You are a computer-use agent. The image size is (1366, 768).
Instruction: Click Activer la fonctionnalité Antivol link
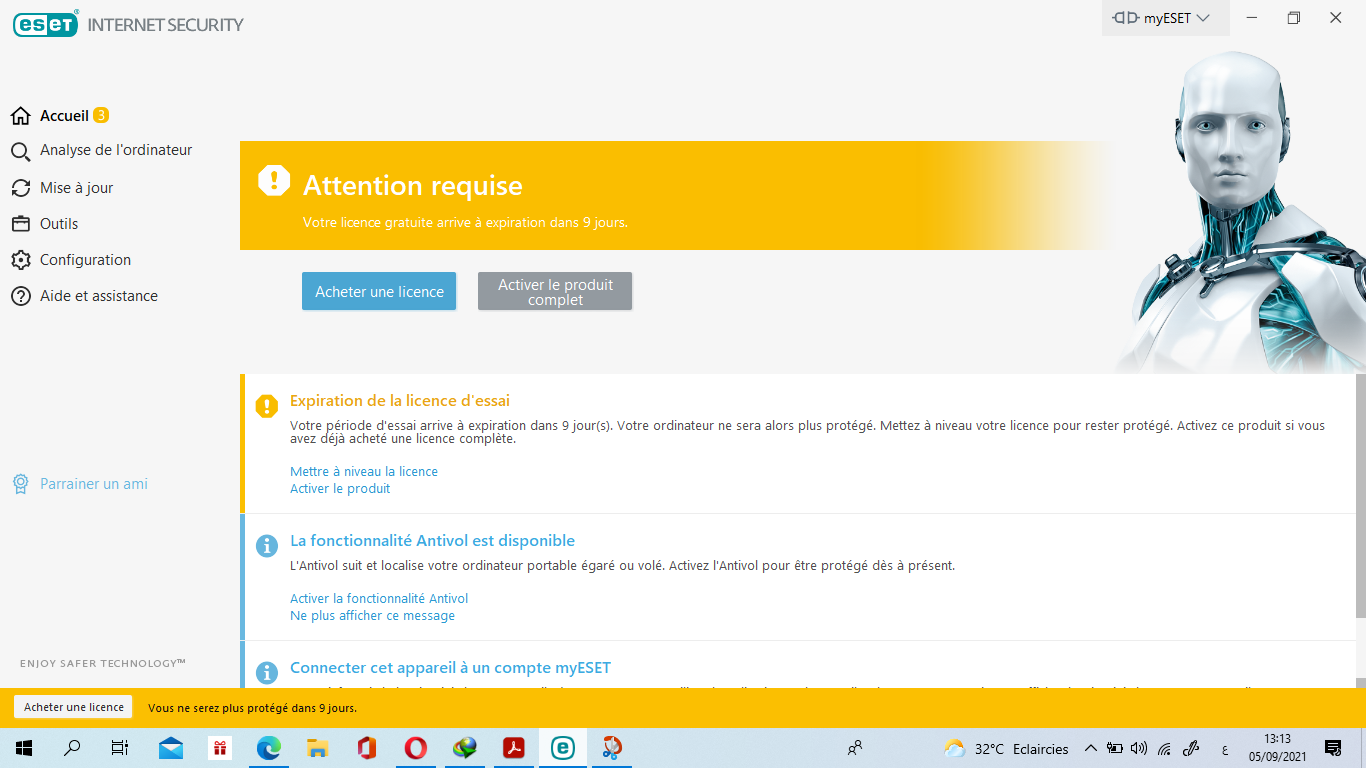[379, 598]
